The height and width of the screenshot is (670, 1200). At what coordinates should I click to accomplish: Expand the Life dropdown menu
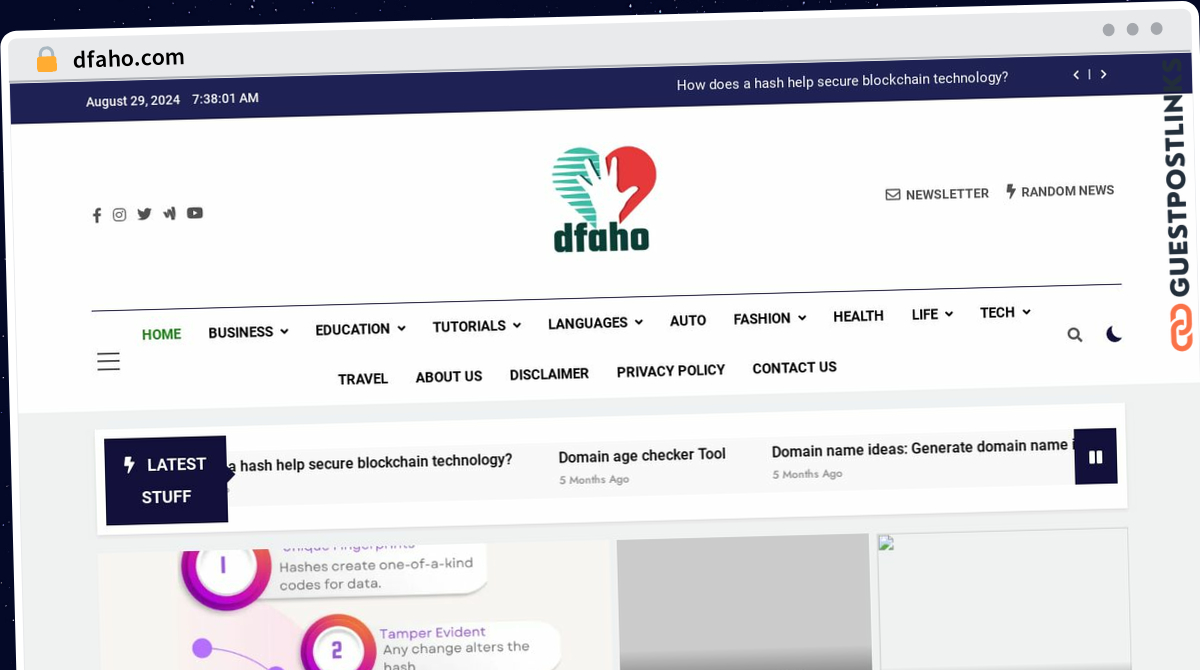(932, 314)
